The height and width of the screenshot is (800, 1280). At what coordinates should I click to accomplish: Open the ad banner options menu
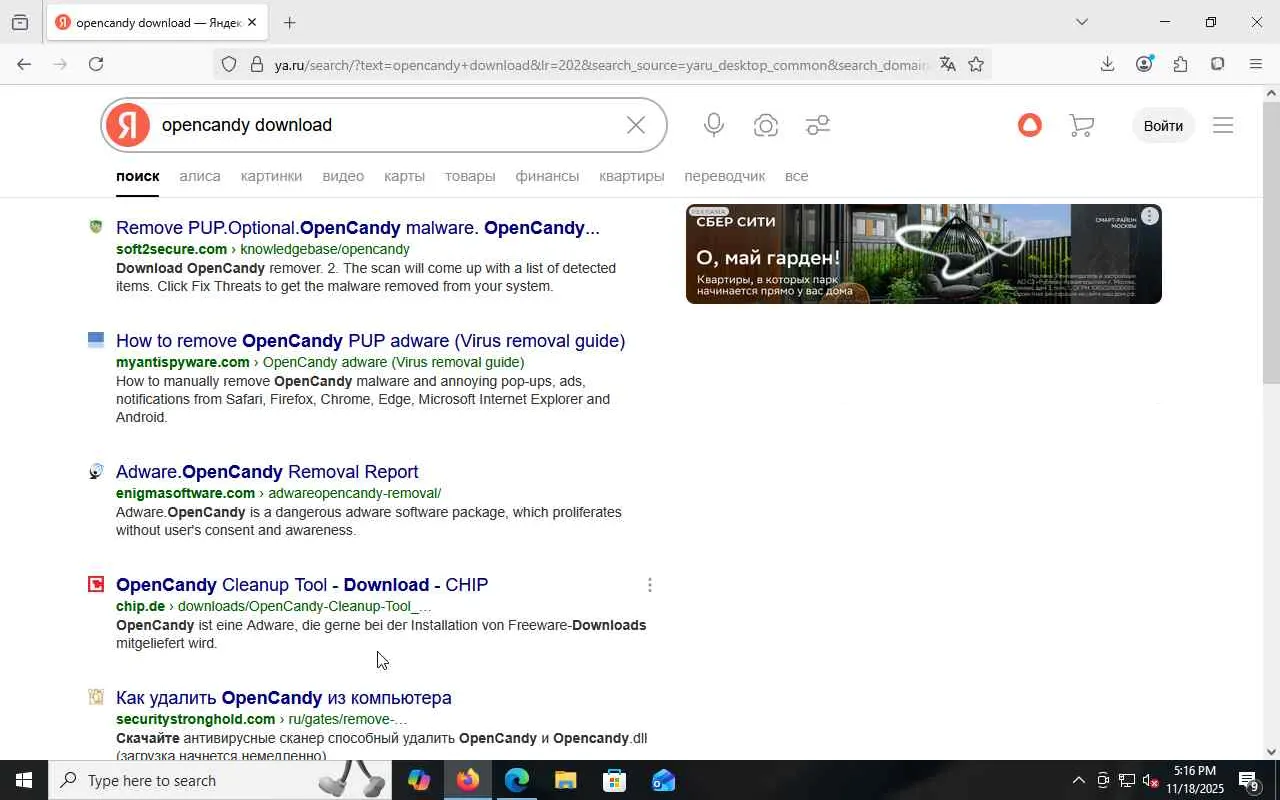tap(1150, 216)
